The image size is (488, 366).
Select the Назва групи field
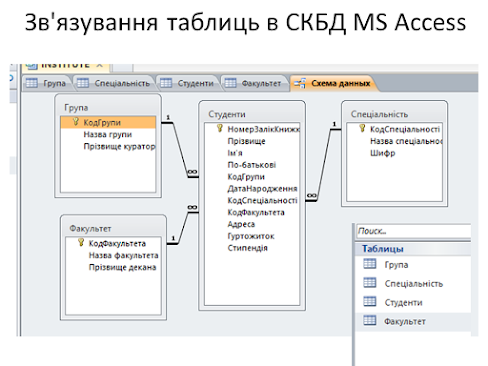pos(108,134)
